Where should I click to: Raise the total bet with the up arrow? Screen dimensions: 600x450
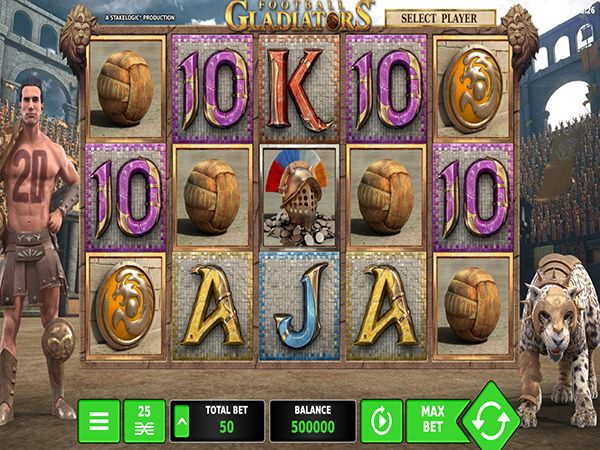pyautogui.click(x=182, y=421)
